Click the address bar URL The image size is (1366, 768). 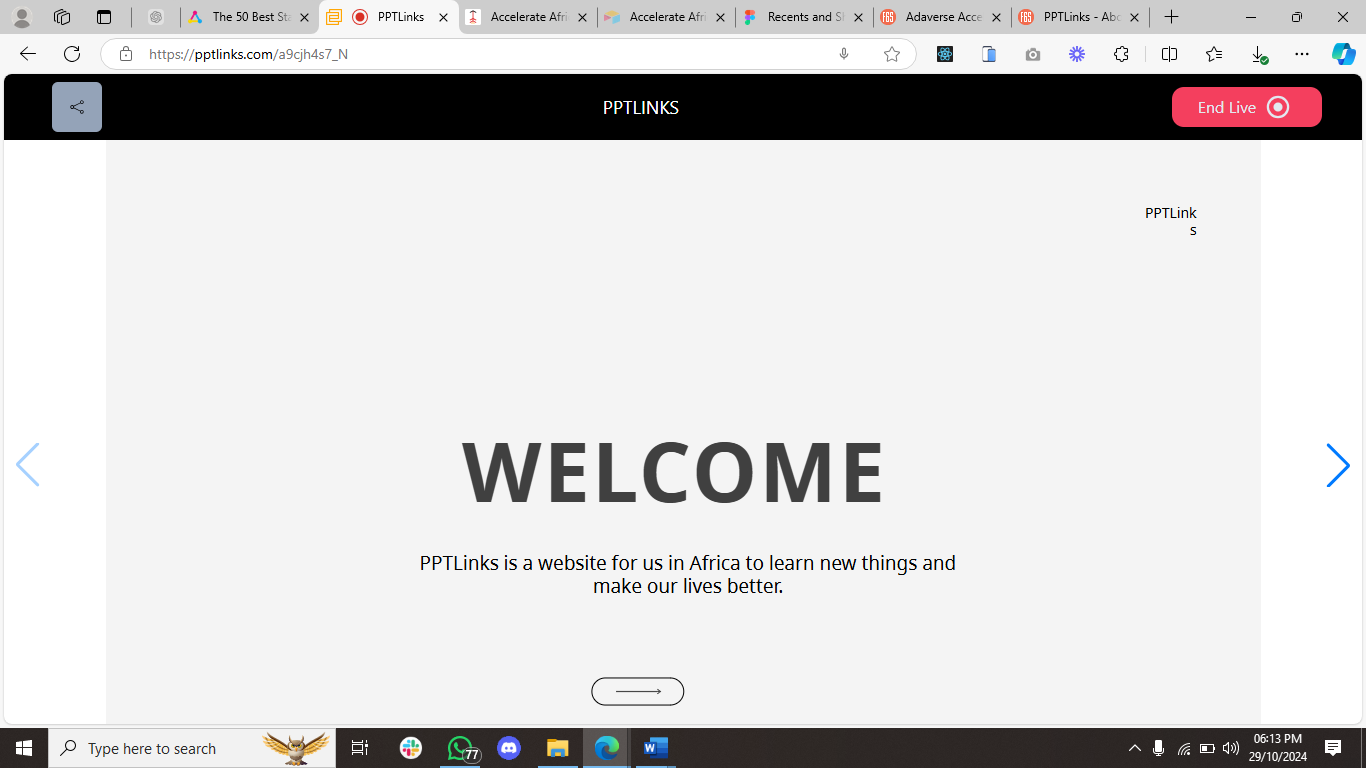pos(248,54)
